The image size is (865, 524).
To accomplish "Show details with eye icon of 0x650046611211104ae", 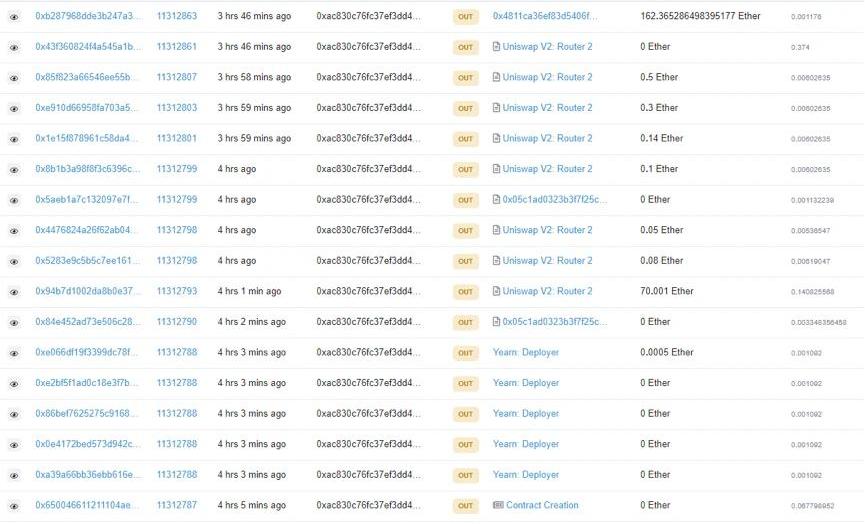I will pos(14,506).
